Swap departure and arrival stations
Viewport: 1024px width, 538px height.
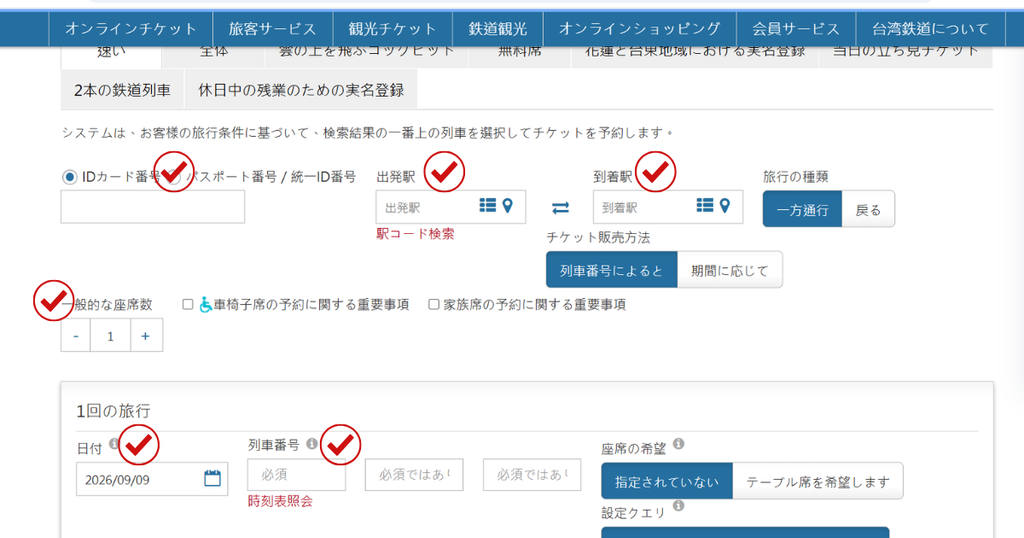[560, 208]
